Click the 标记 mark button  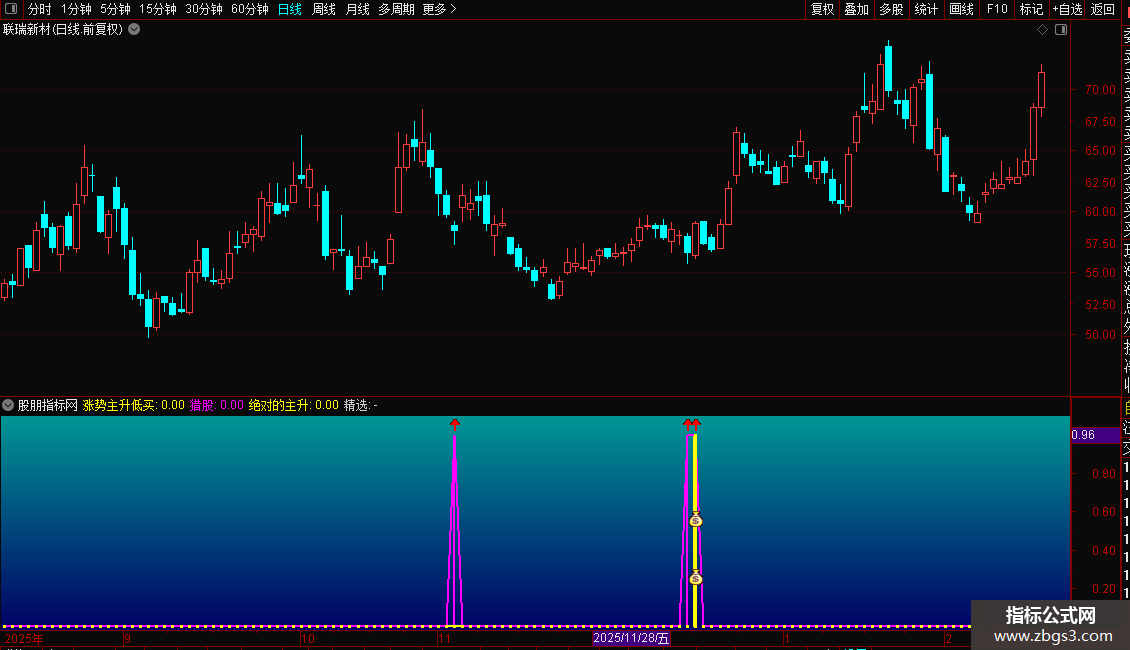coord(1031,9)
